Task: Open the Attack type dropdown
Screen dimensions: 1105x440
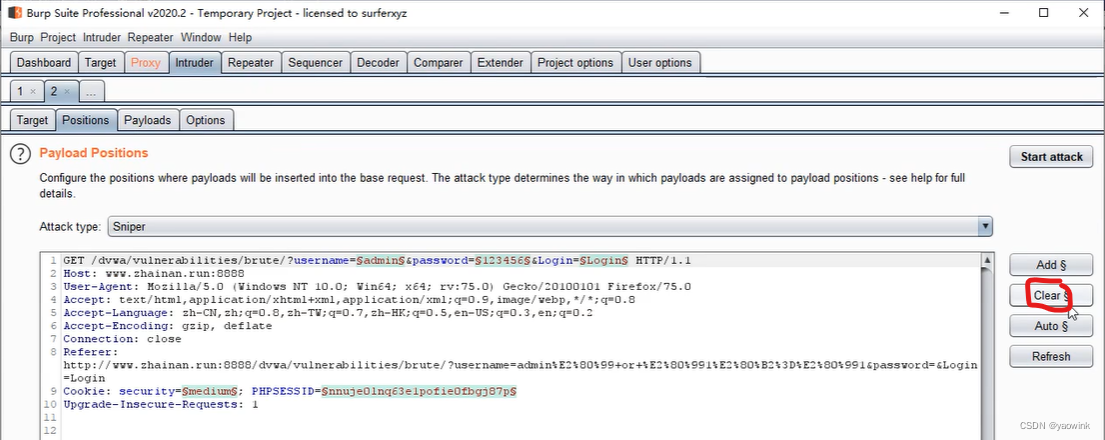Action: 550,226
